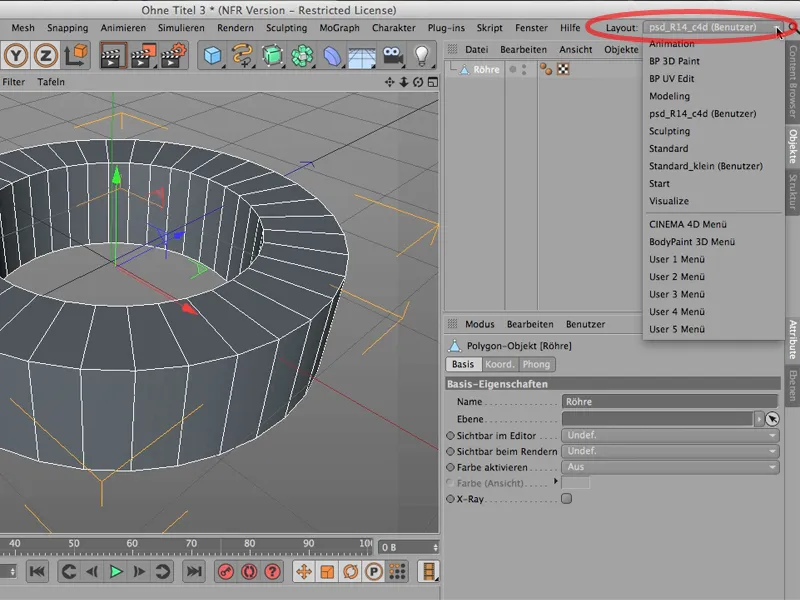Screen dimensions: 800x600
Task: Switch to the Koord. tab
Action: point(499,364)
